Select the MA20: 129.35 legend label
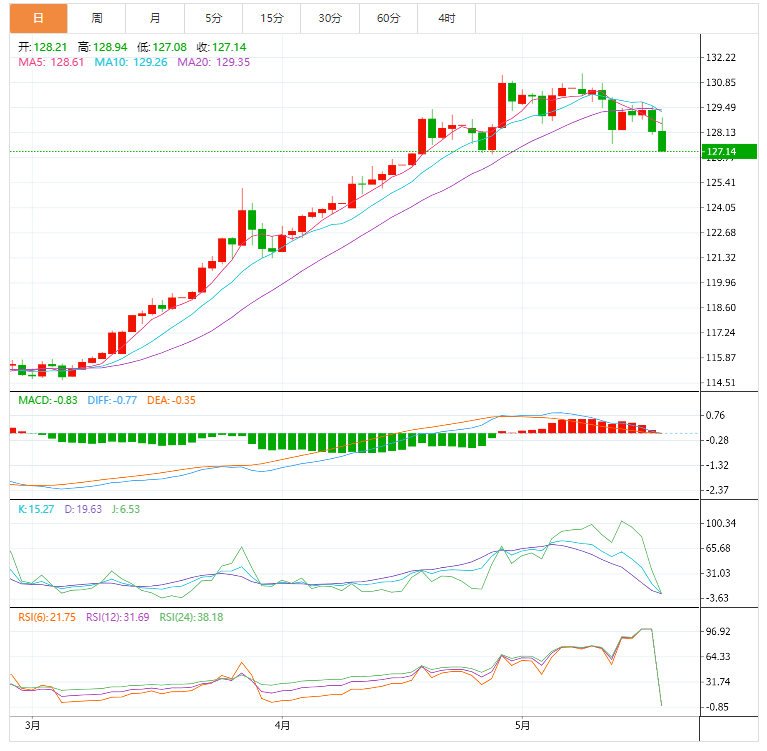Image resolution: width=767 pixels, height=751 pixels. pos(213,62)
